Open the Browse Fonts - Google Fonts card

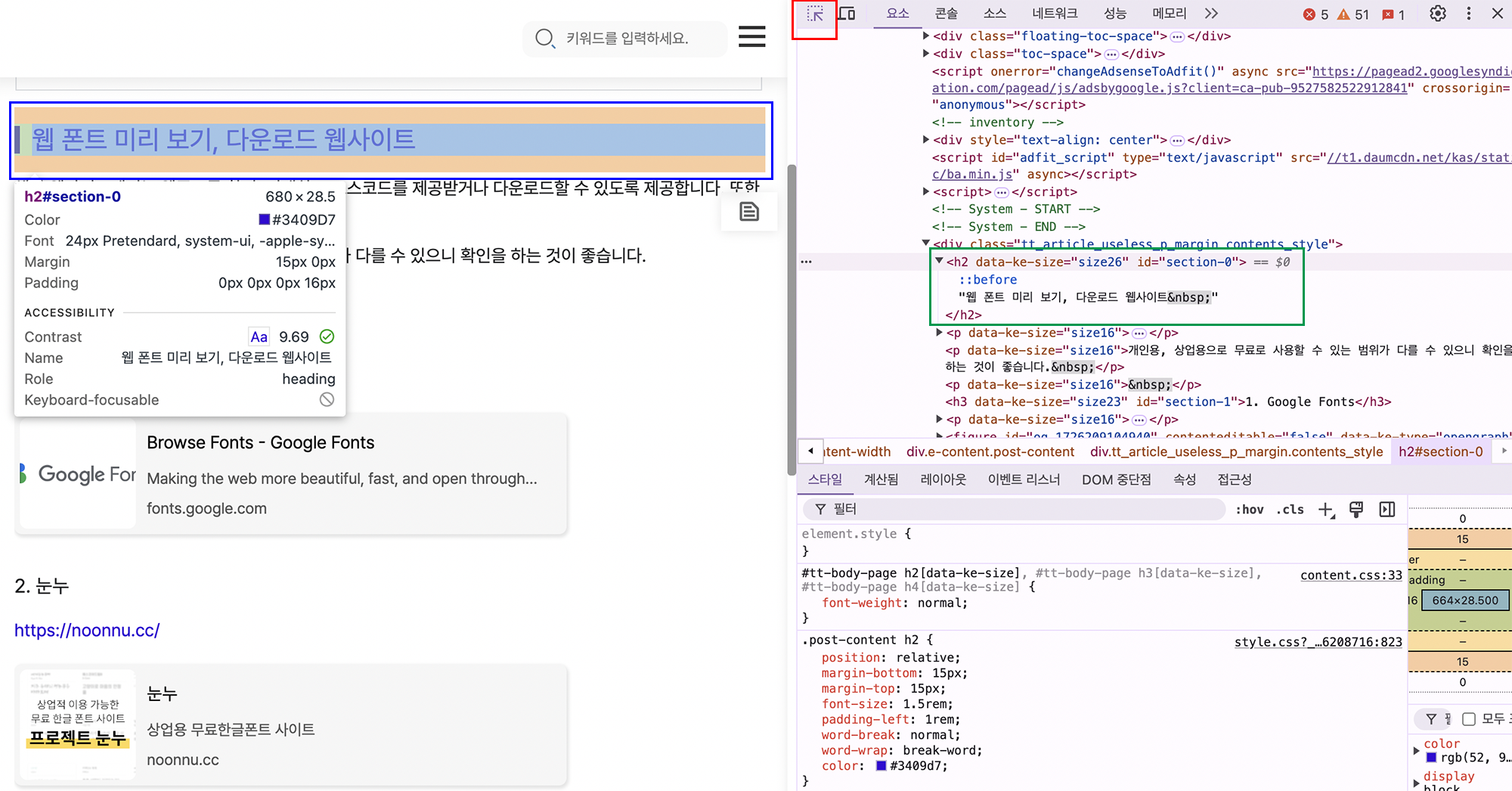pyautogui.click(x=291, y=475)
